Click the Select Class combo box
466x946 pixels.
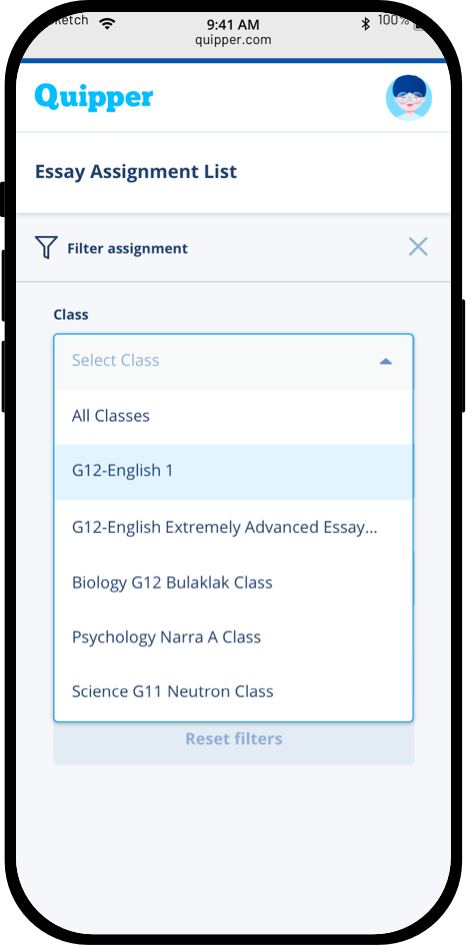pyautogui.click(x=234, y=361)
